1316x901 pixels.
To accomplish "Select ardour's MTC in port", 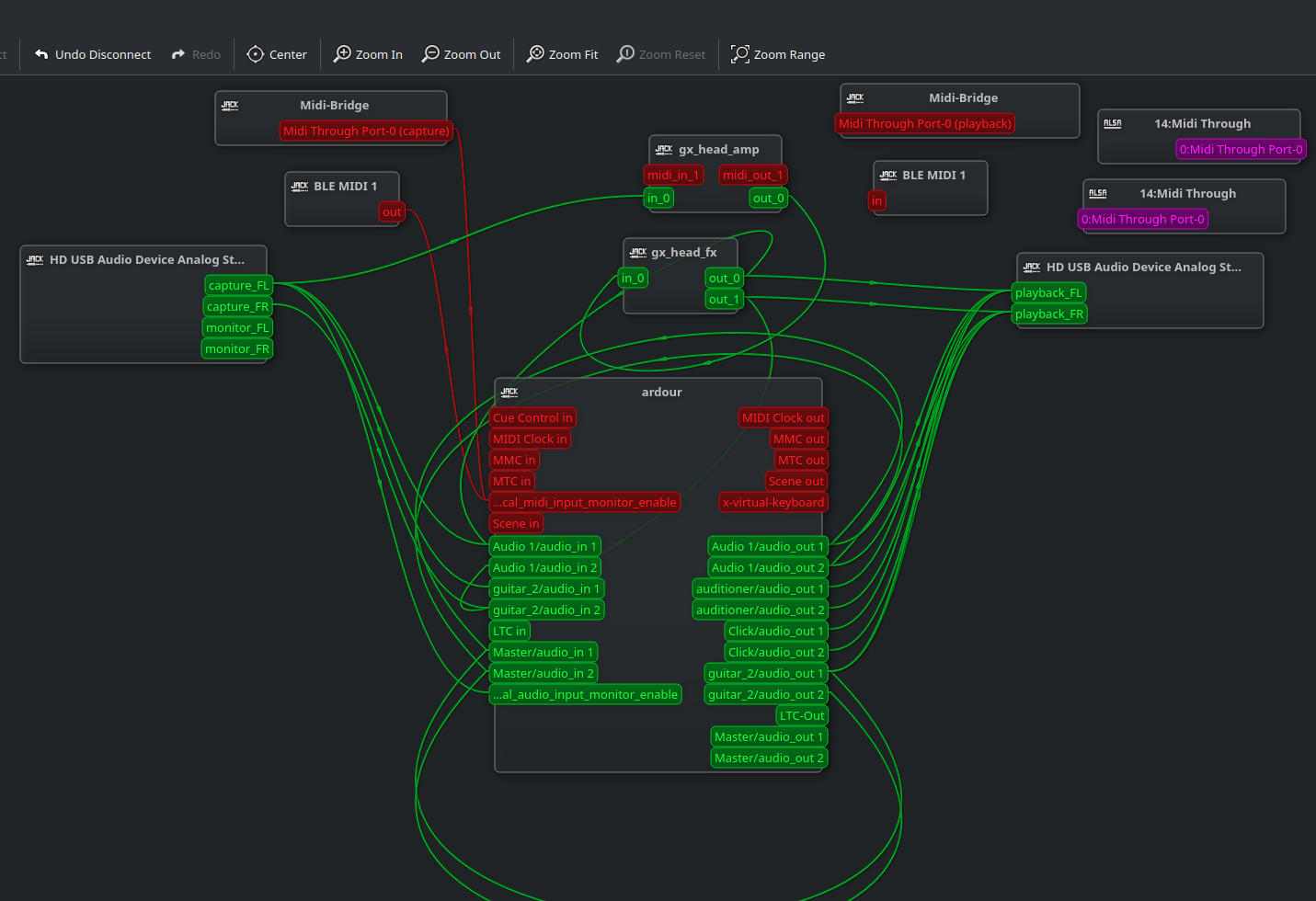I will (x=511, y=481).
